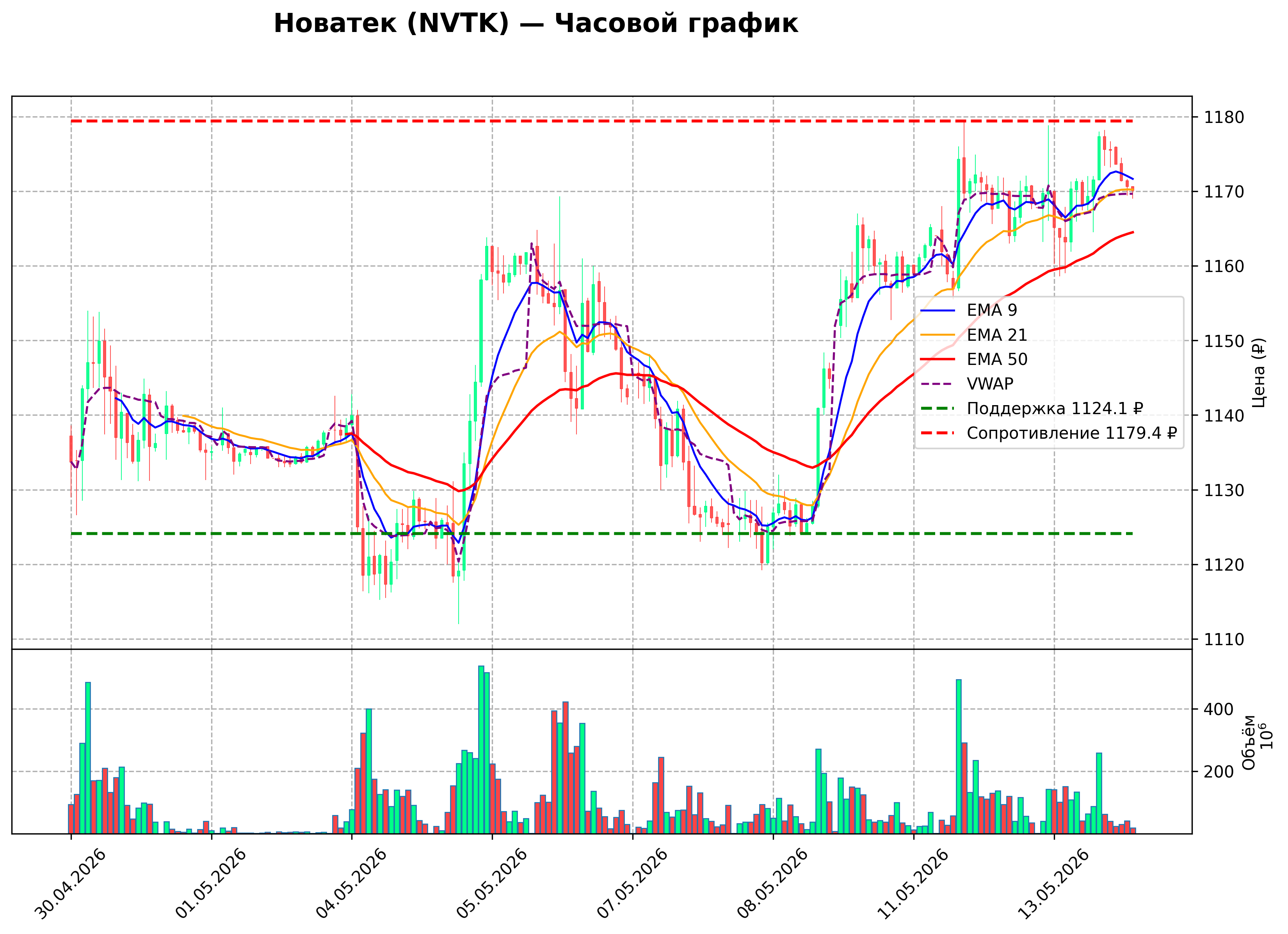
Task: Click the 11.05.2026 date label
Action: tap(913, 884)
